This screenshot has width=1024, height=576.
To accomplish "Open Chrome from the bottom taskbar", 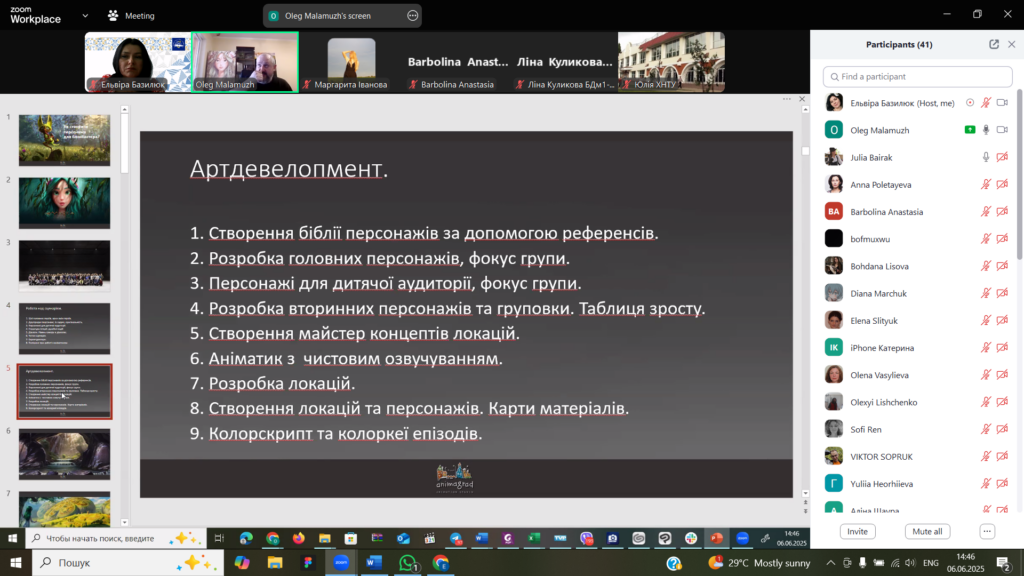I will pyautogui.click(x=441, y=562).
